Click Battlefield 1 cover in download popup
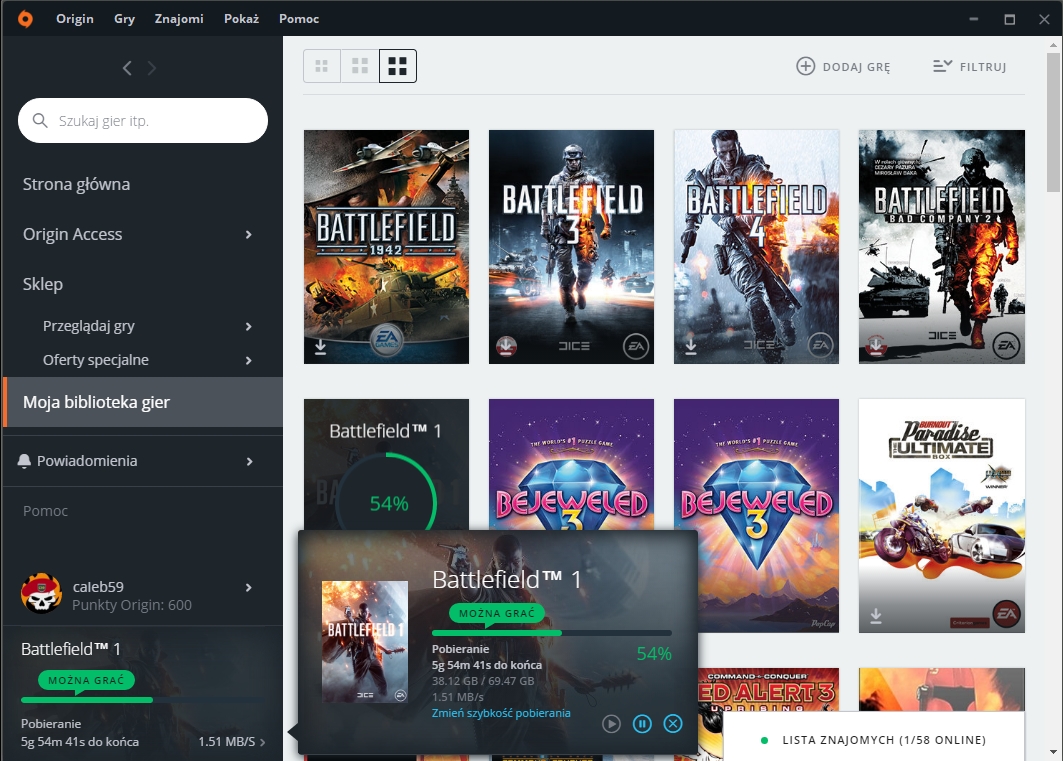Viewport: 1063px width, 761px height. point(365,641)
